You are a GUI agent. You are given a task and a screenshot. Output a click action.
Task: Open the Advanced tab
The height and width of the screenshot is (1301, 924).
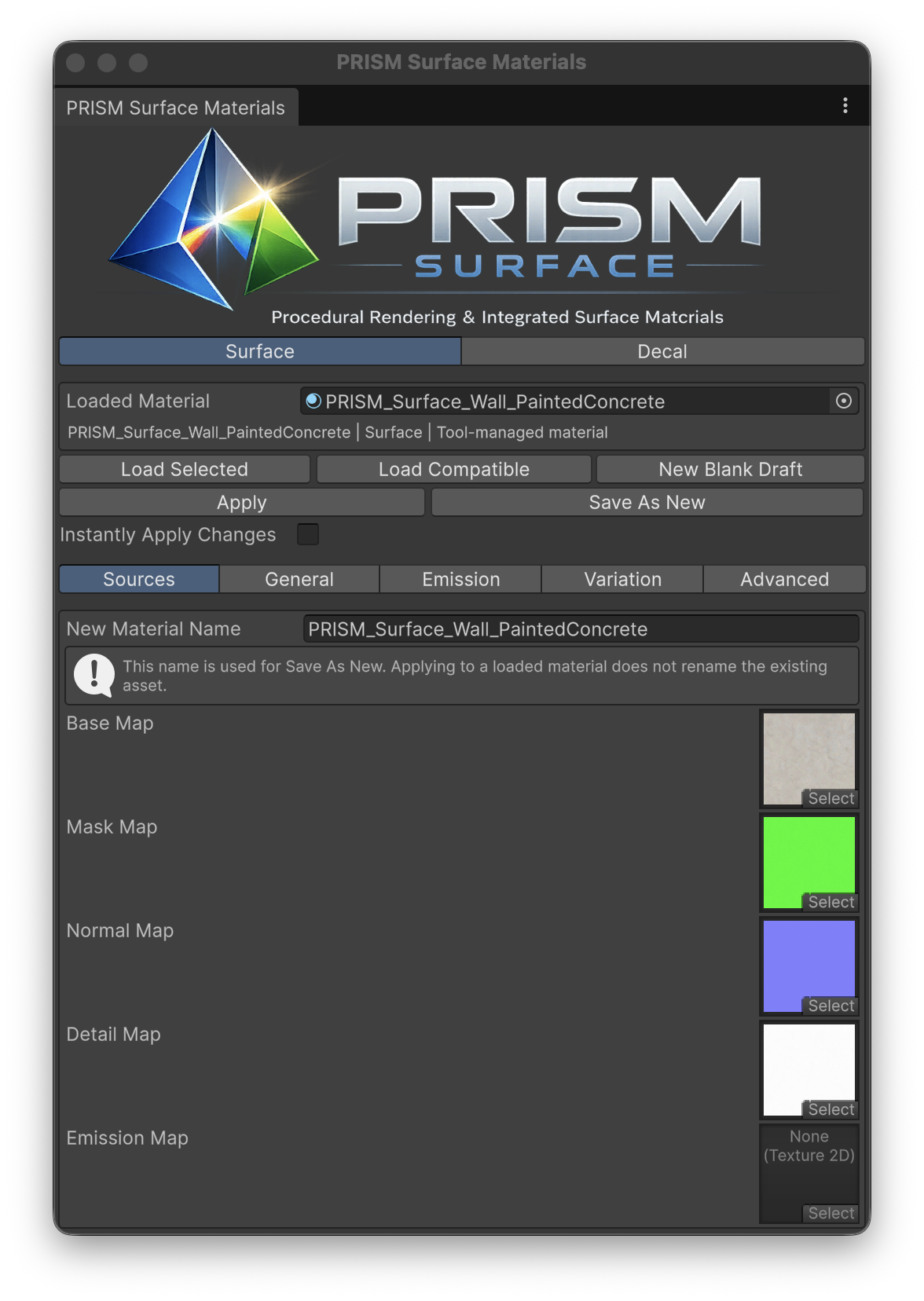[785, 579]
